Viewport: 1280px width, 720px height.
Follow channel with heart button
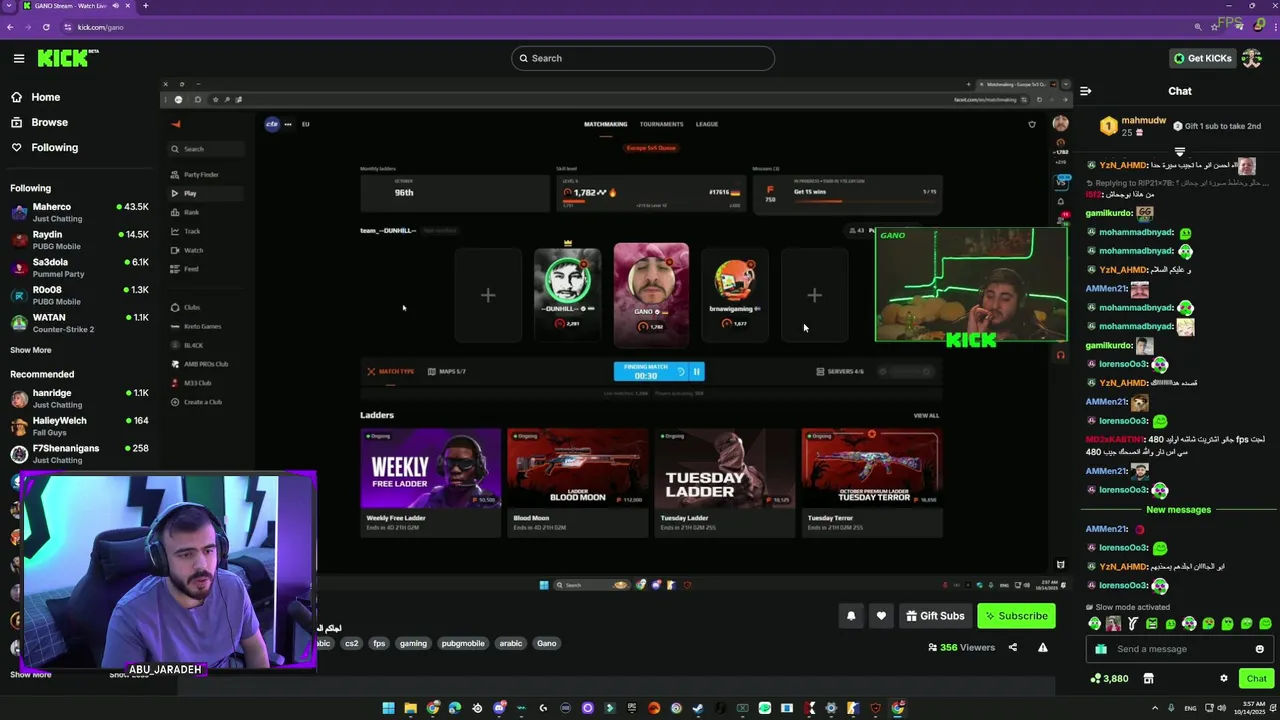881,616
